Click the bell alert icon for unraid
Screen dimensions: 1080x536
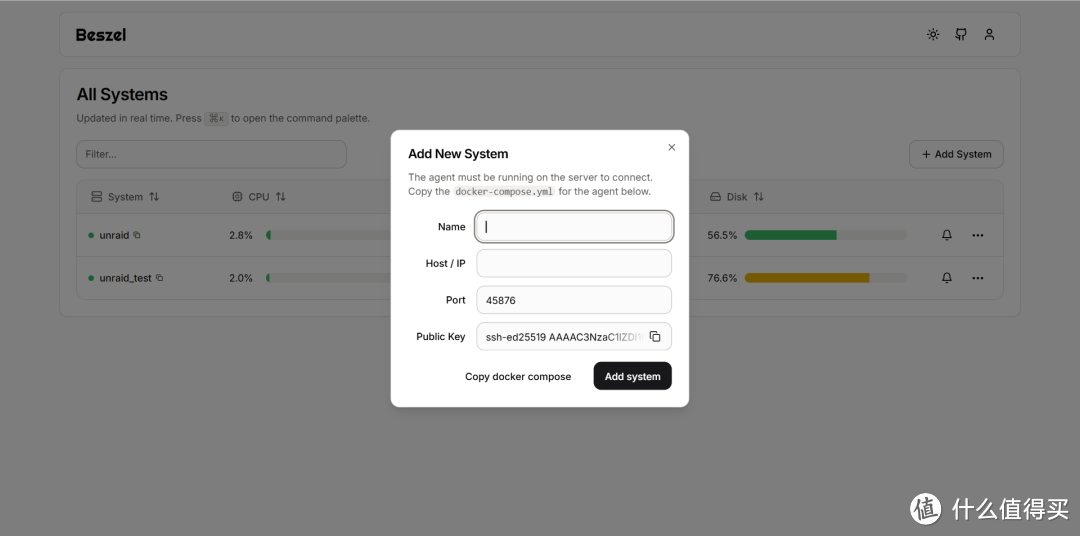click(x=947, y=236)
